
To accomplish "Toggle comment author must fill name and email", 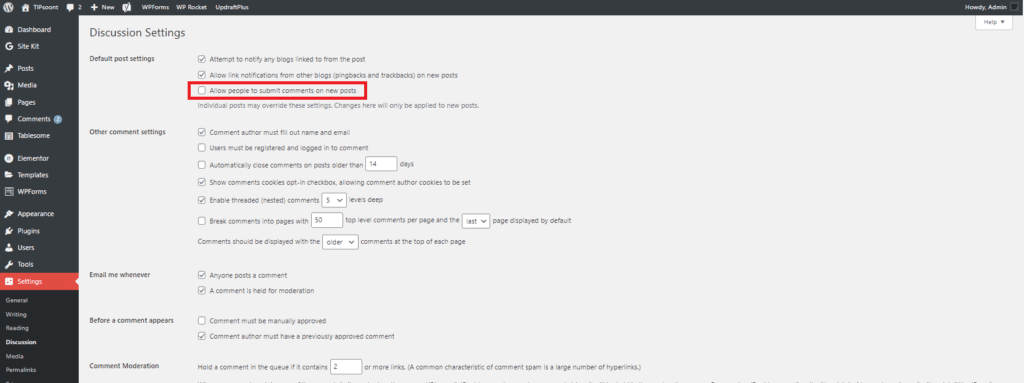I will pos(202,132).
